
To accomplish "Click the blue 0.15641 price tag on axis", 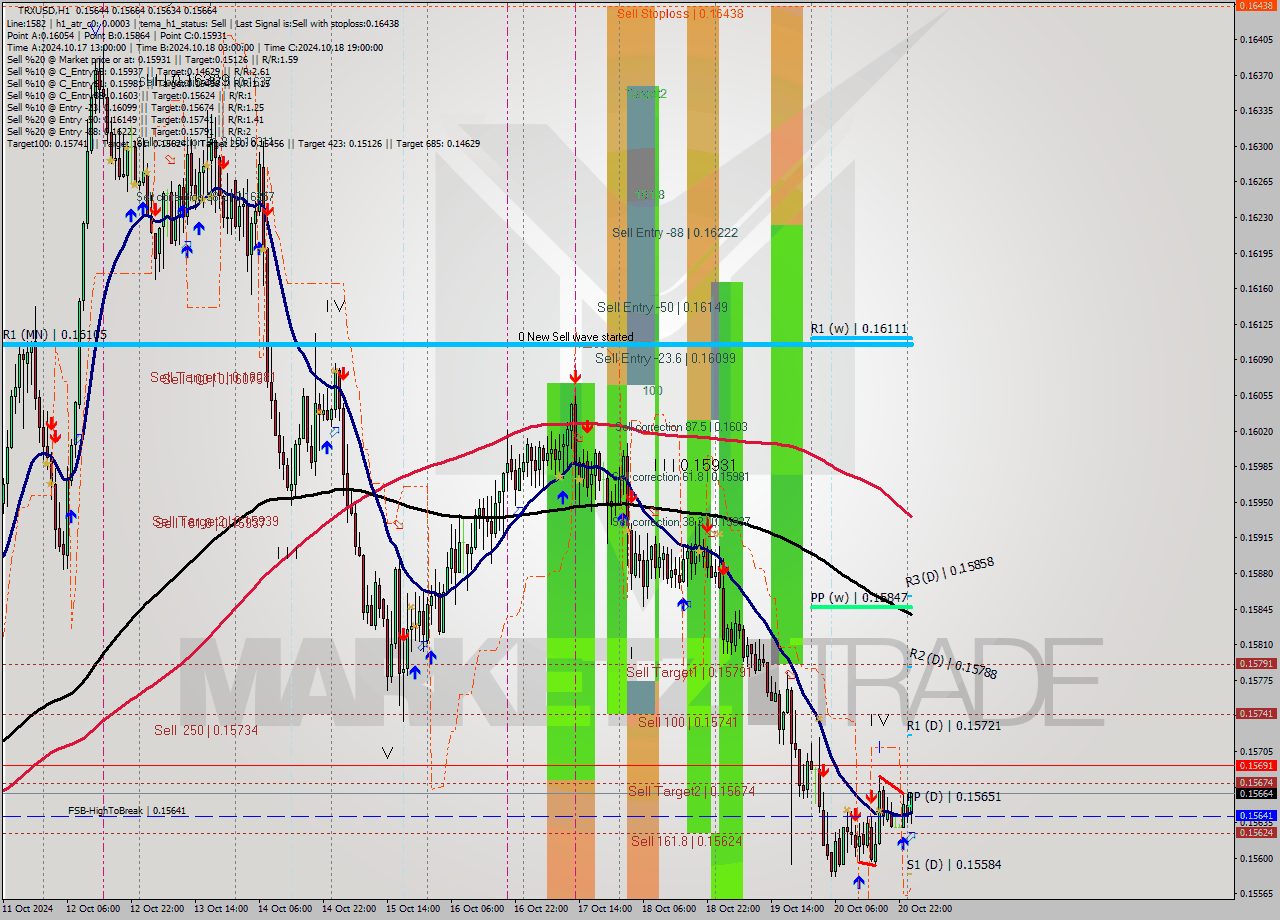I will coord(1256,816).
